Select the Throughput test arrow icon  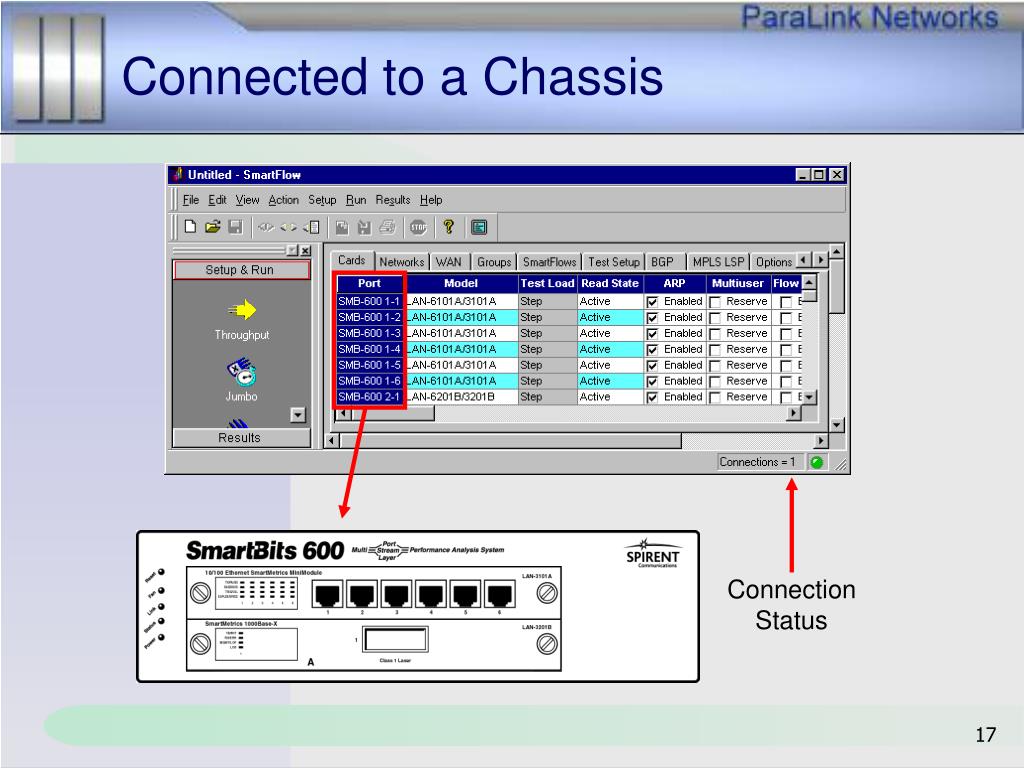242,310
